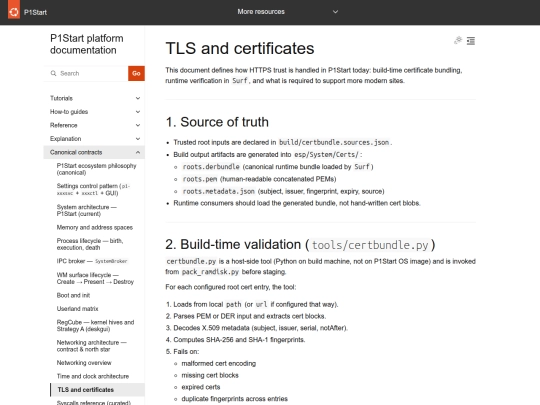This screenshot has width=540, height=405.
Task: Open WM surface lifecycle page
Action: tap(95, 278)
